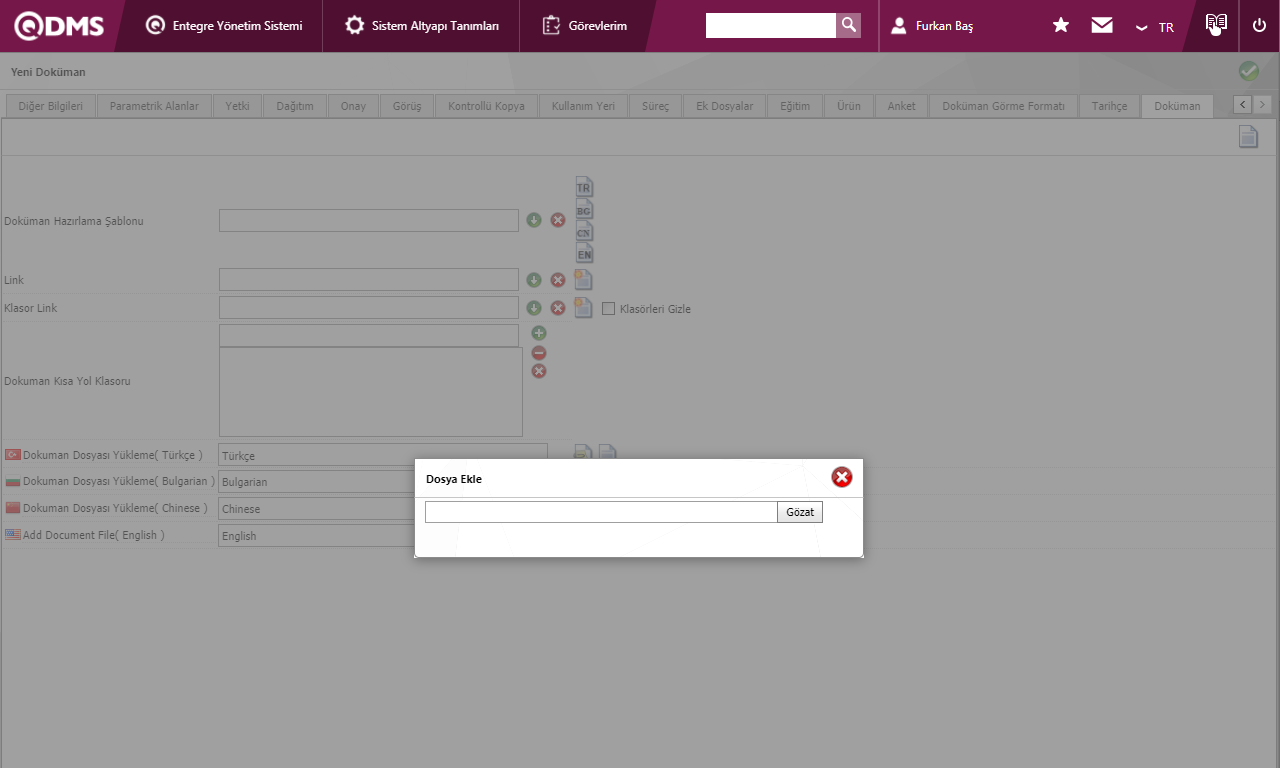
Task: Click the Gözat browse button
Action: click(799, 512)
